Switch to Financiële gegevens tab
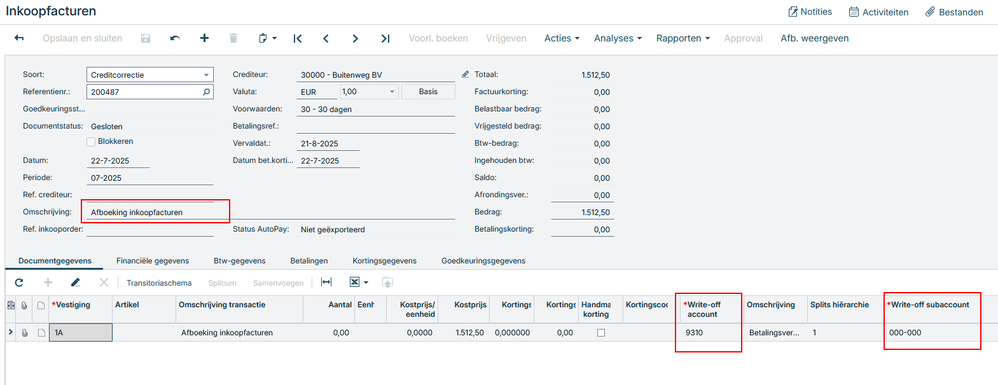 (152, 261)
